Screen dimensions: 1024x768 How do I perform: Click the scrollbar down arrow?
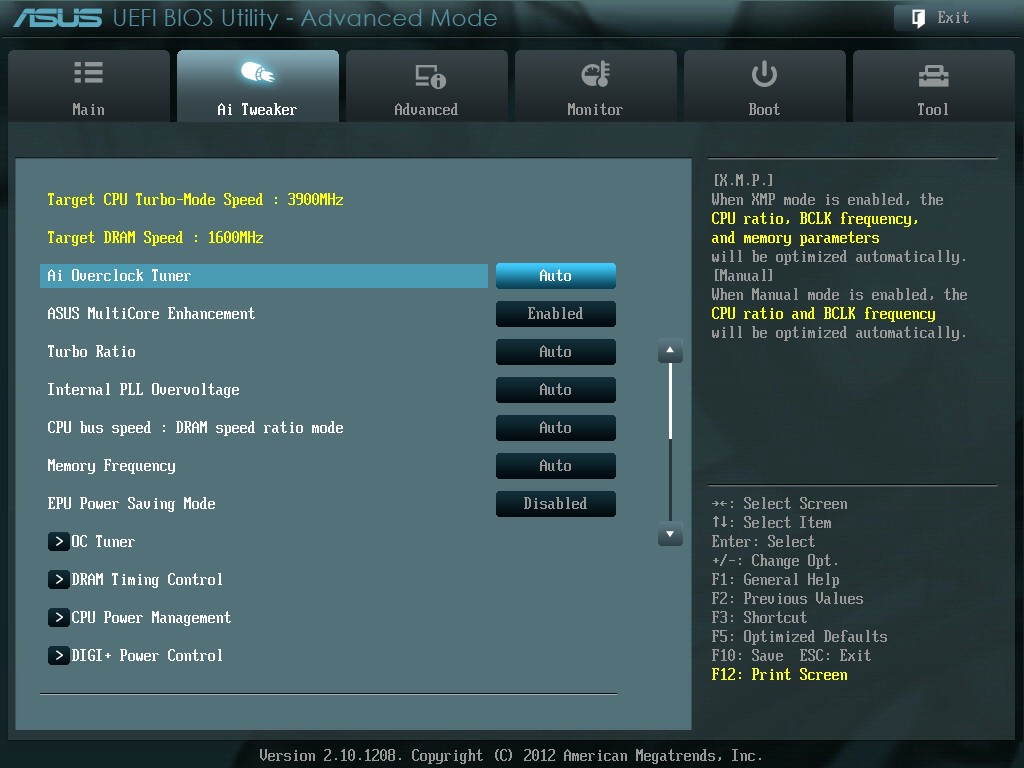coord(670,536)
